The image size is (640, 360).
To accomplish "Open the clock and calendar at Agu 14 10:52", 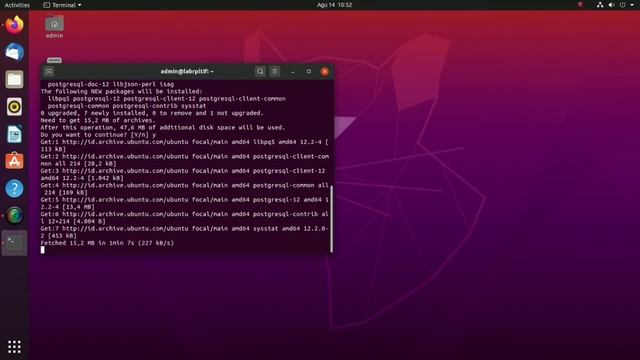I will coord(334,5).
